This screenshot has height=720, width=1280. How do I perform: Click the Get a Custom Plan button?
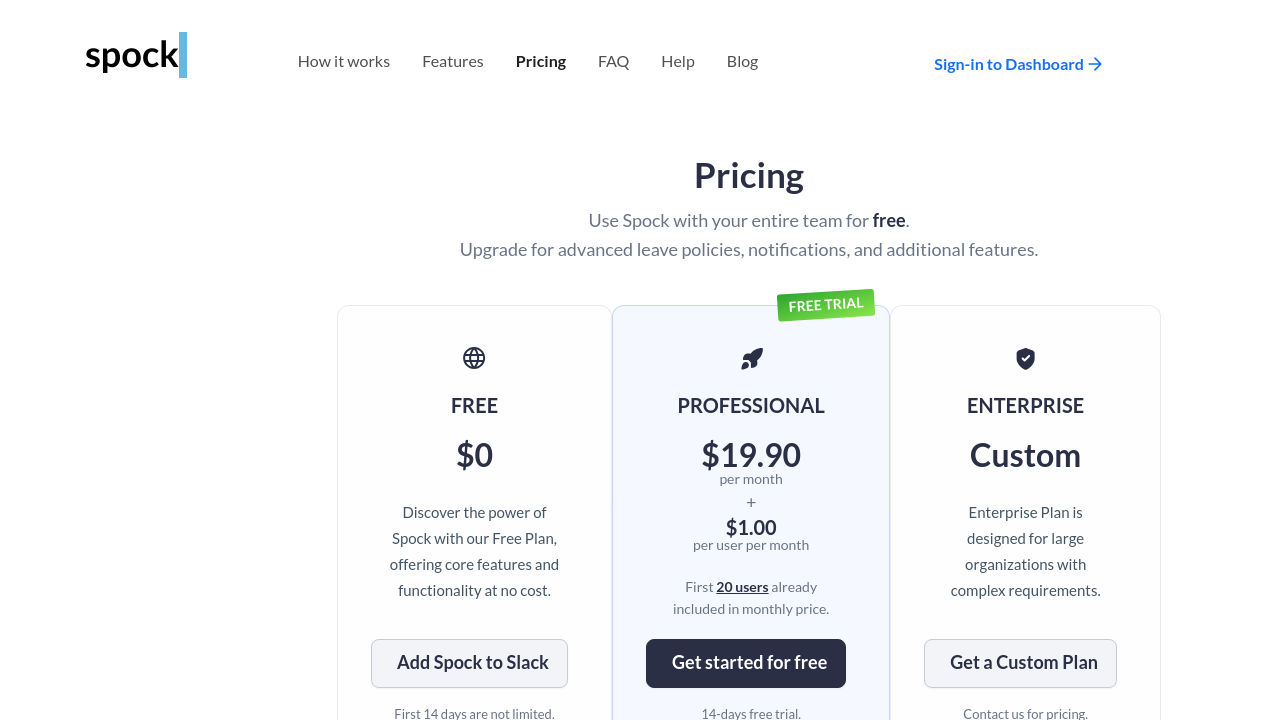pyautogui.click(x=1020, y=663)
